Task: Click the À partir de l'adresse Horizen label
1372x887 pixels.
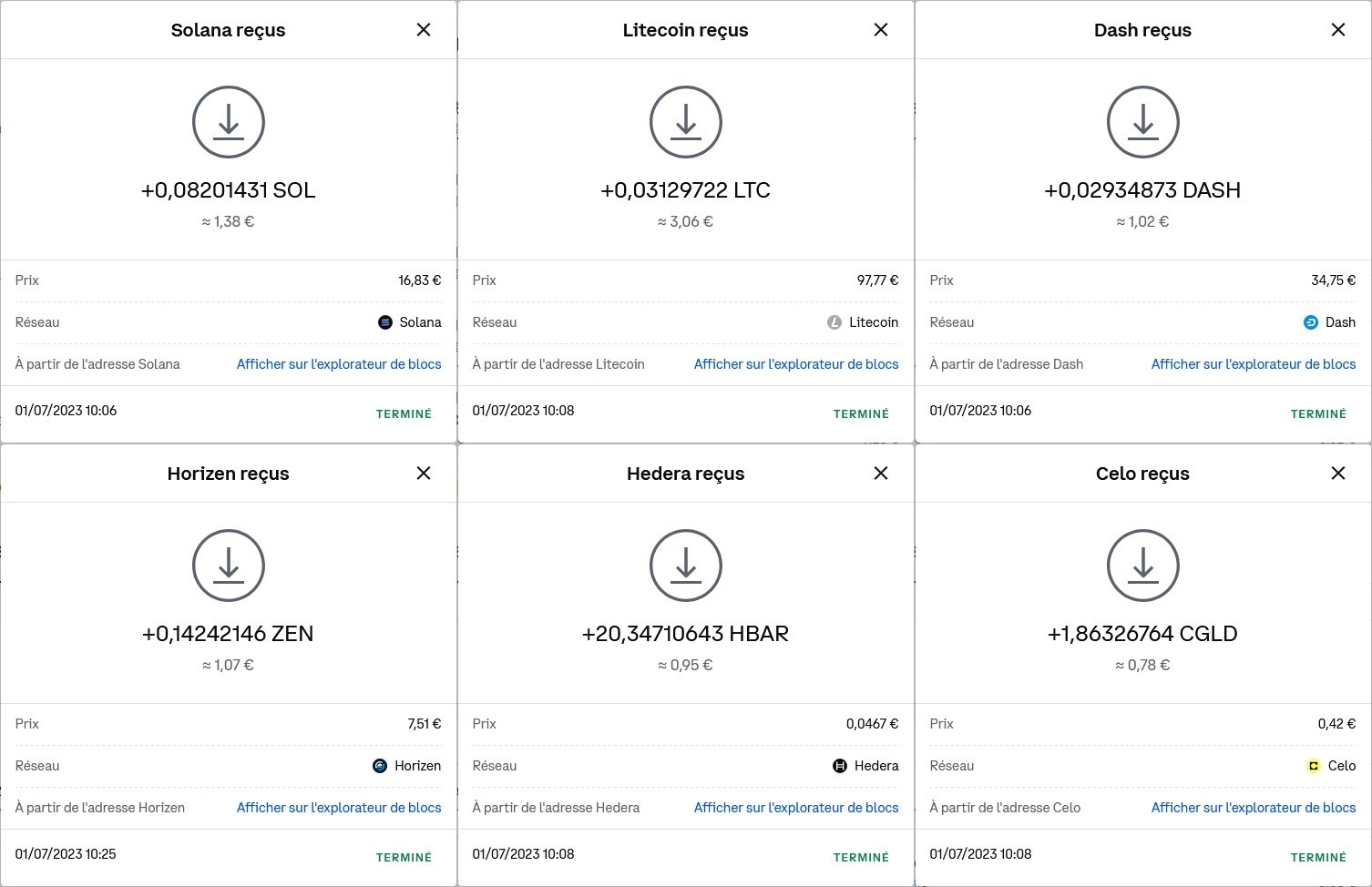Action: (100, 808)
